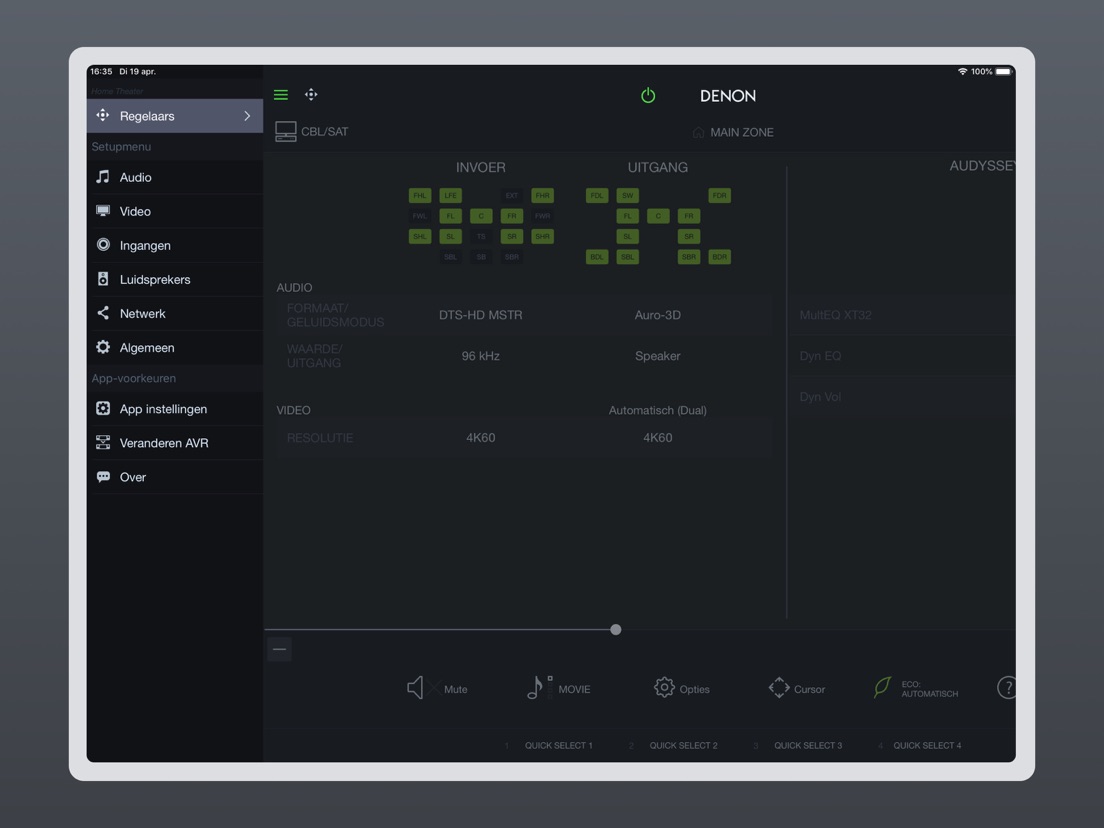Click the Dyn EQ row
This screenshot has height=828, width=1104.
904,356
